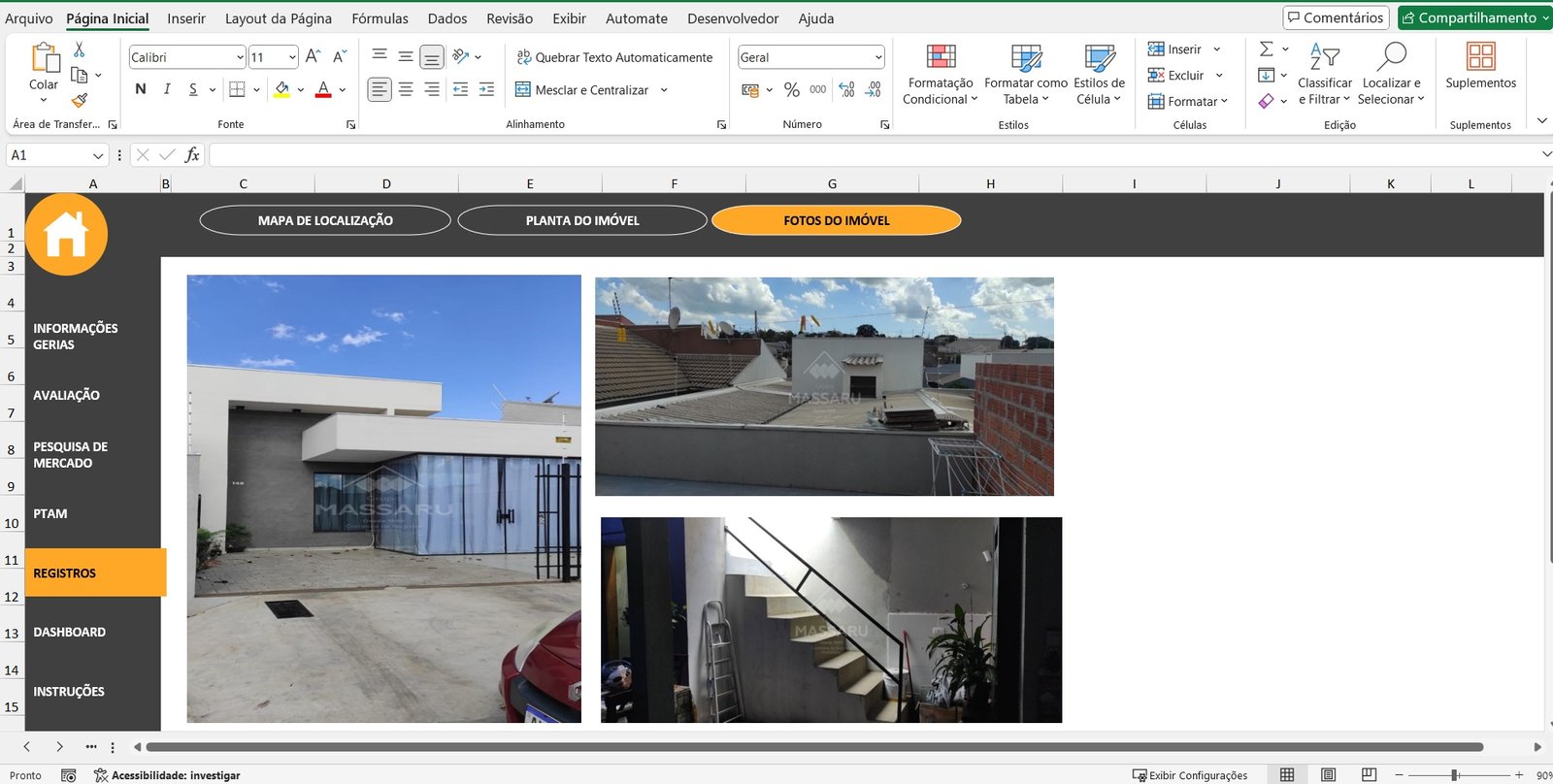Click the staircase photo thumbnail
Image resolution: width=1553 pixels, height=784 pixels.
831,619
